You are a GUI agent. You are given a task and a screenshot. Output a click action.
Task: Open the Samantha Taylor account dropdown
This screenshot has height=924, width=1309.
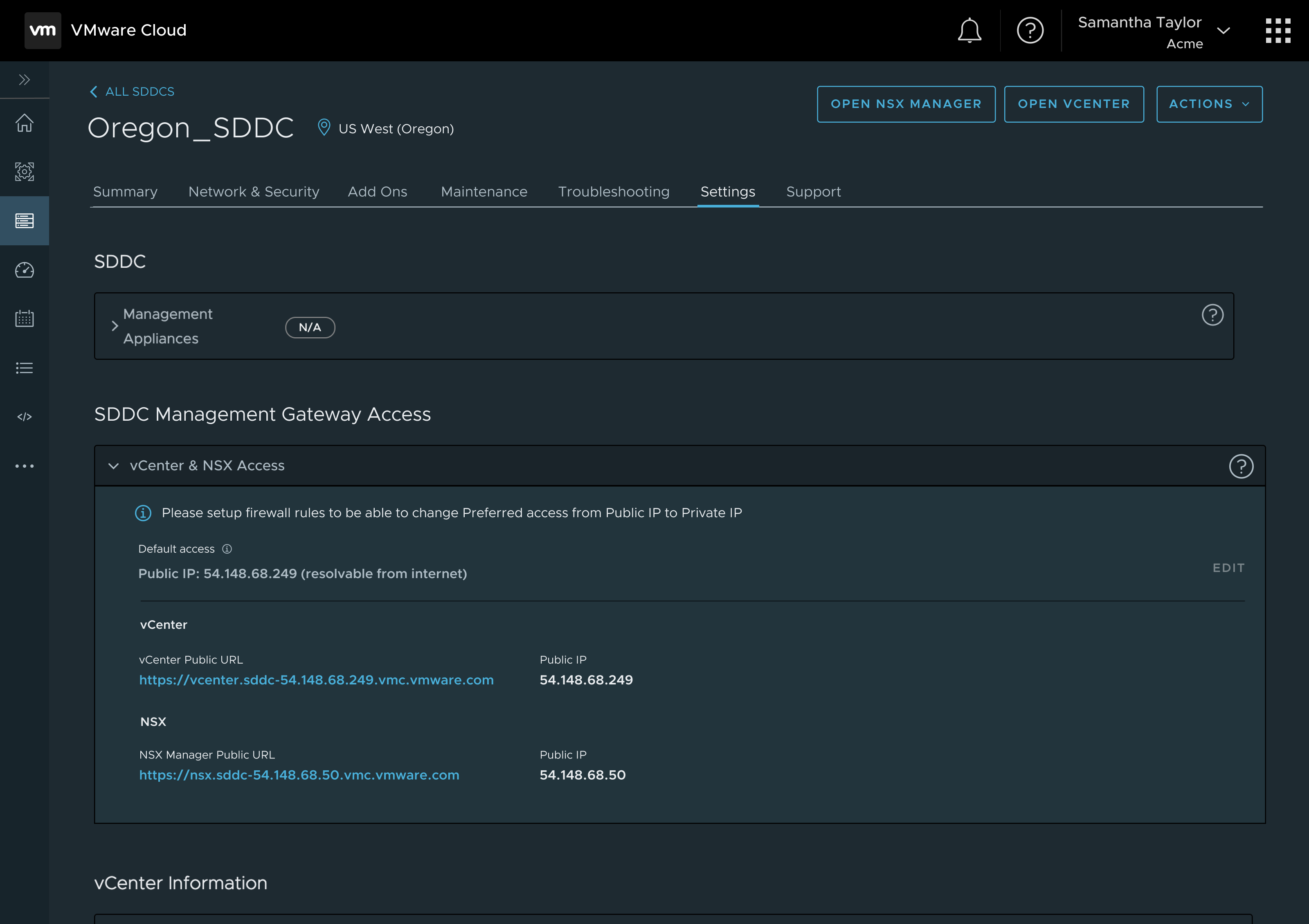pos(1154,32)
